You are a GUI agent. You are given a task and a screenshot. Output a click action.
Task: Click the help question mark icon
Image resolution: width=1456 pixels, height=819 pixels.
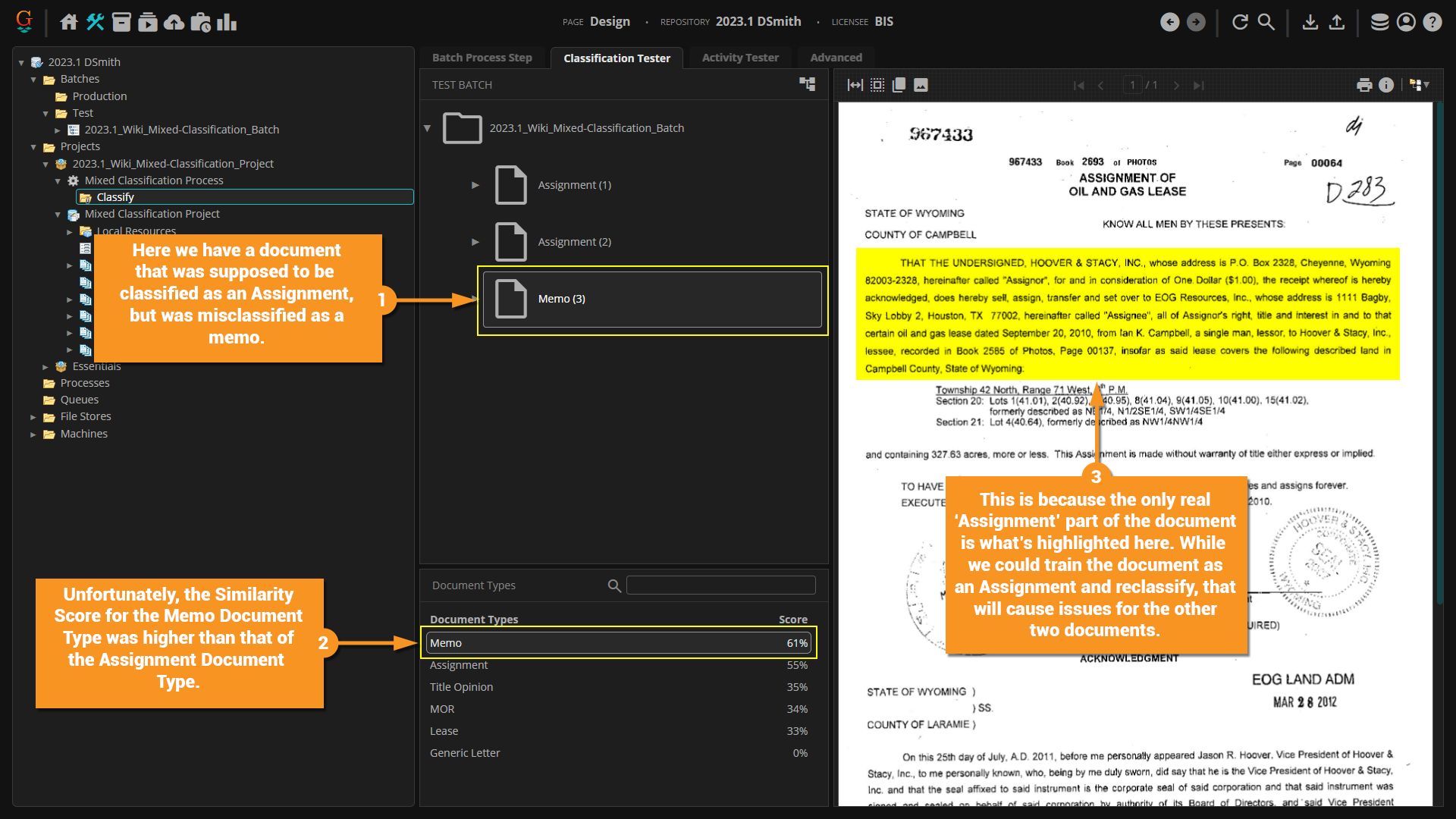click(1432, 22)
